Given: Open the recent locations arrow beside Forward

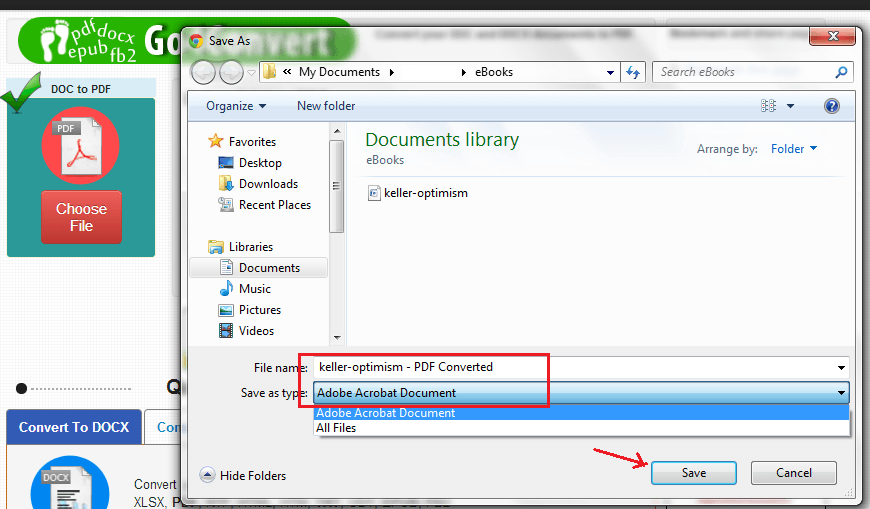Looking at the screenshot, I should coord(251,73).
